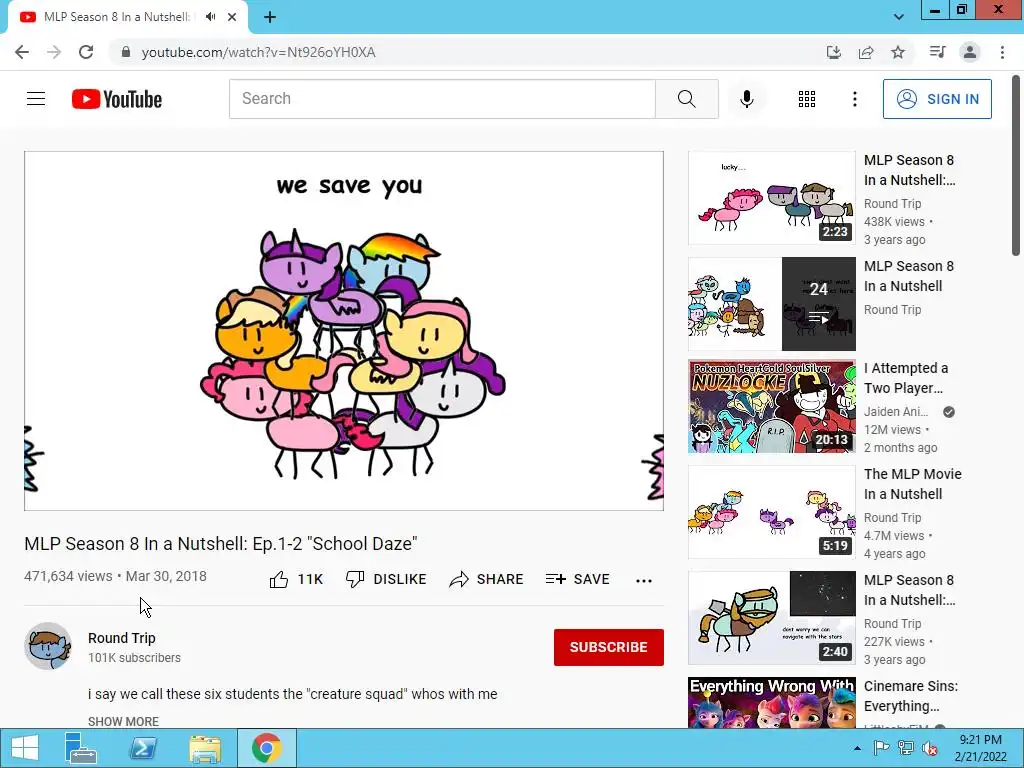This screenshot has height=768, width=1024.
Task: Open Server Manager from the taskbar
Action: [81, 748]
